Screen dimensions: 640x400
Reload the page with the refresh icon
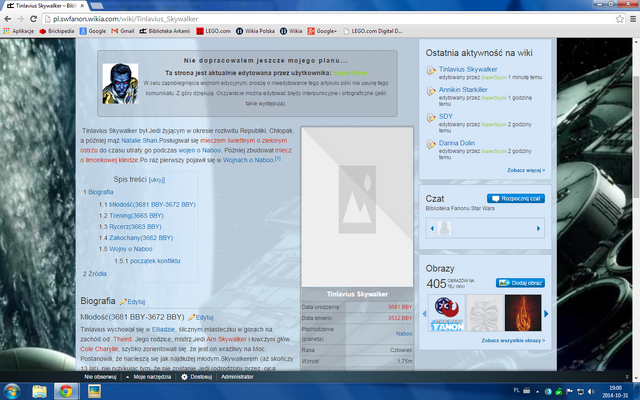(x=33, y=19)
